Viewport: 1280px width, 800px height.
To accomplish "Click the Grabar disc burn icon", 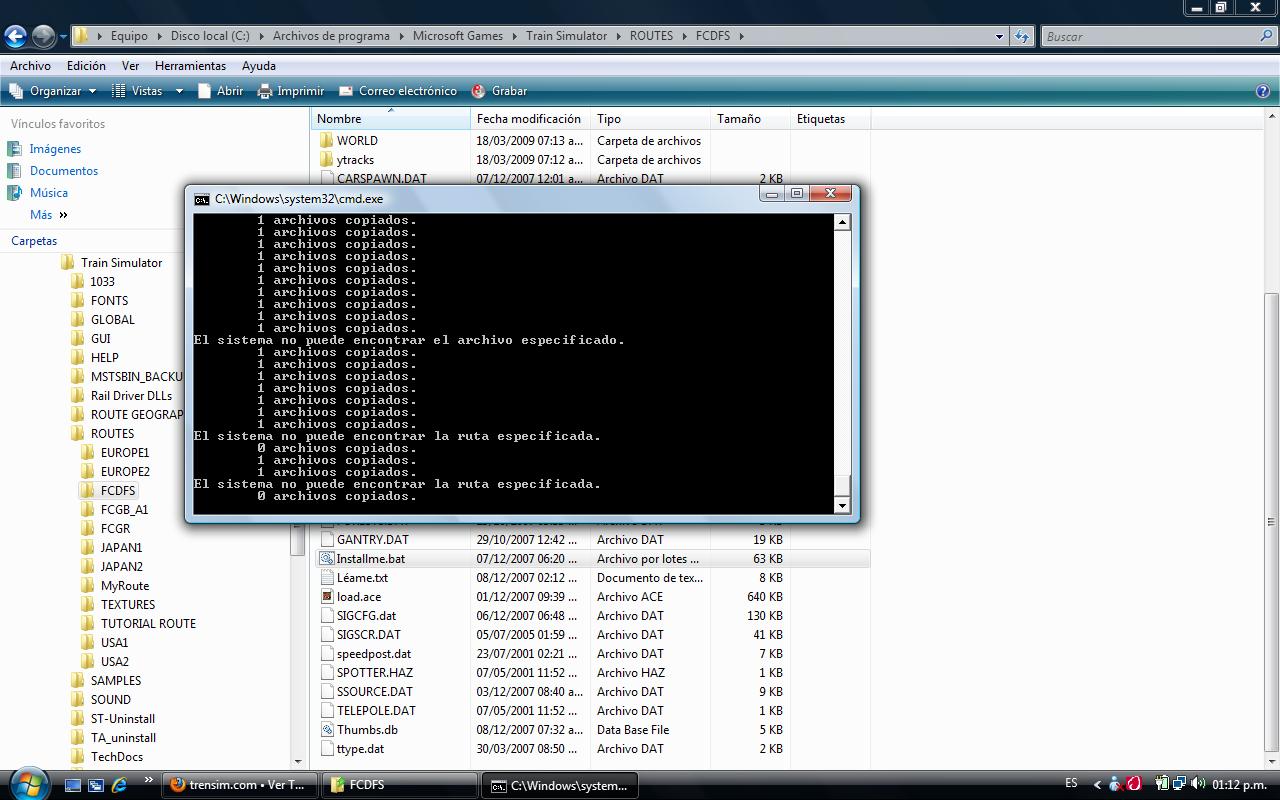I will (x=479, y=91).
